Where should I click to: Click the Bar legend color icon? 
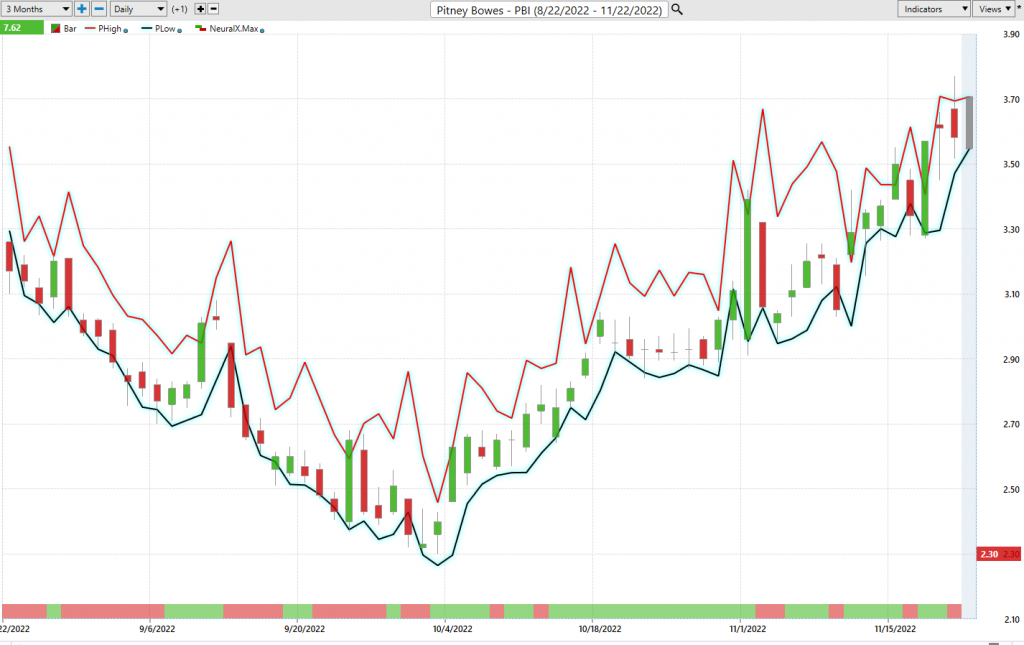click(56, 29)
